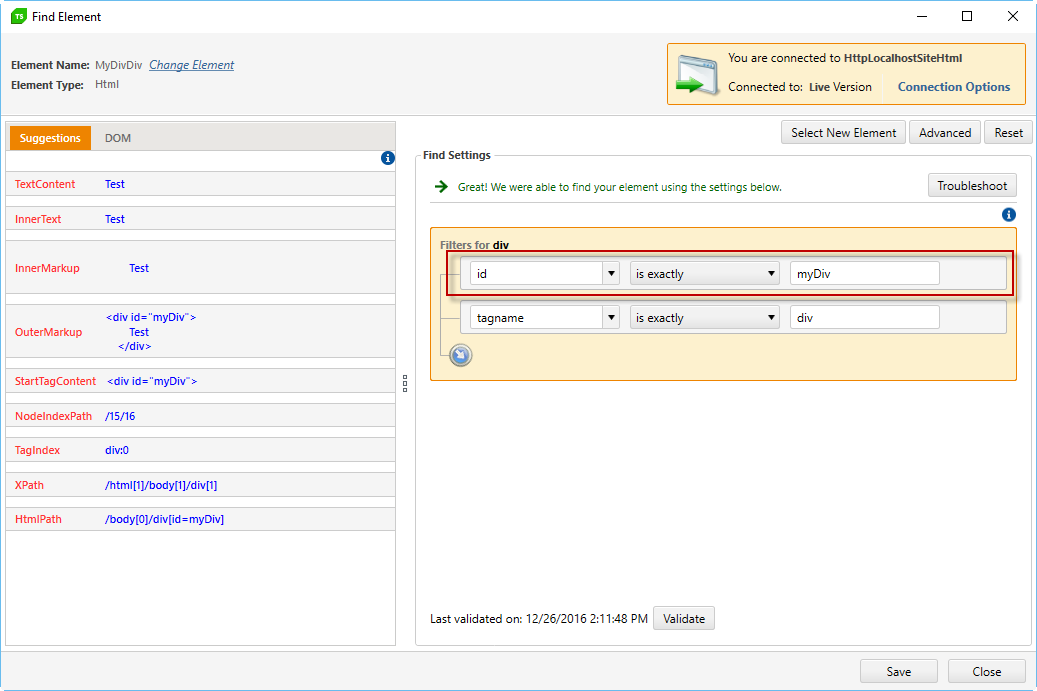Click Select New Element button

tap(843, 133)
